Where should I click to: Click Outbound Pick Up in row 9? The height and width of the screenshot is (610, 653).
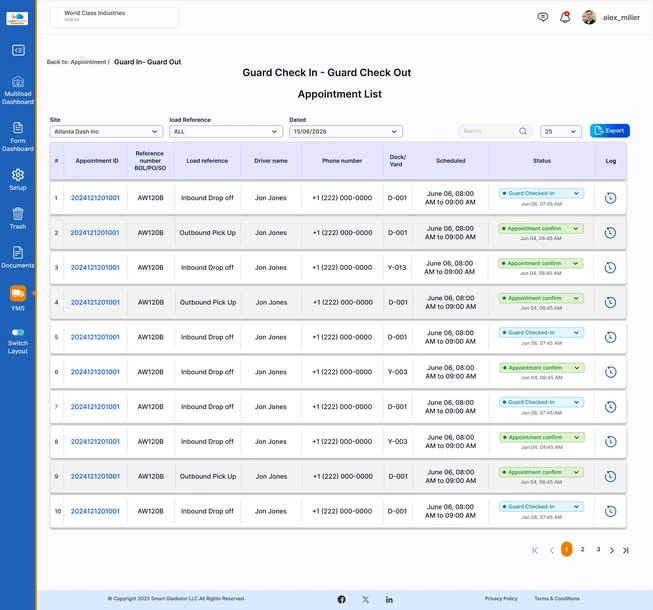click(208, 476)
